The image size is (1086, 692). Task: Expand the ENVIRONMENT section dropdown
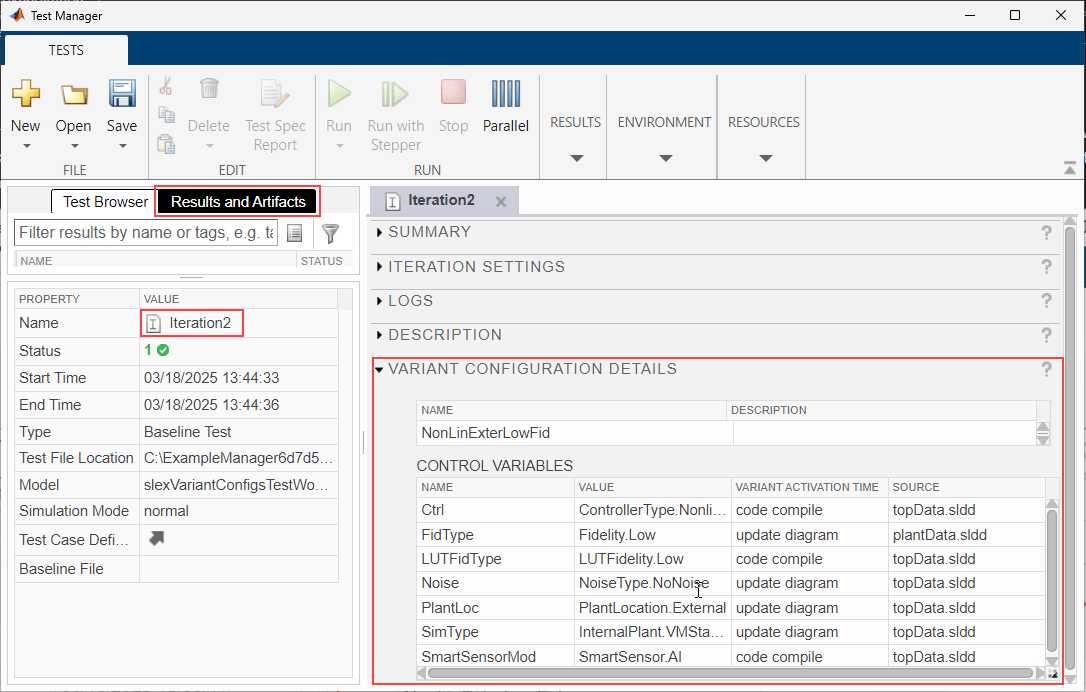pyautogui.click(x=666, y=158)
